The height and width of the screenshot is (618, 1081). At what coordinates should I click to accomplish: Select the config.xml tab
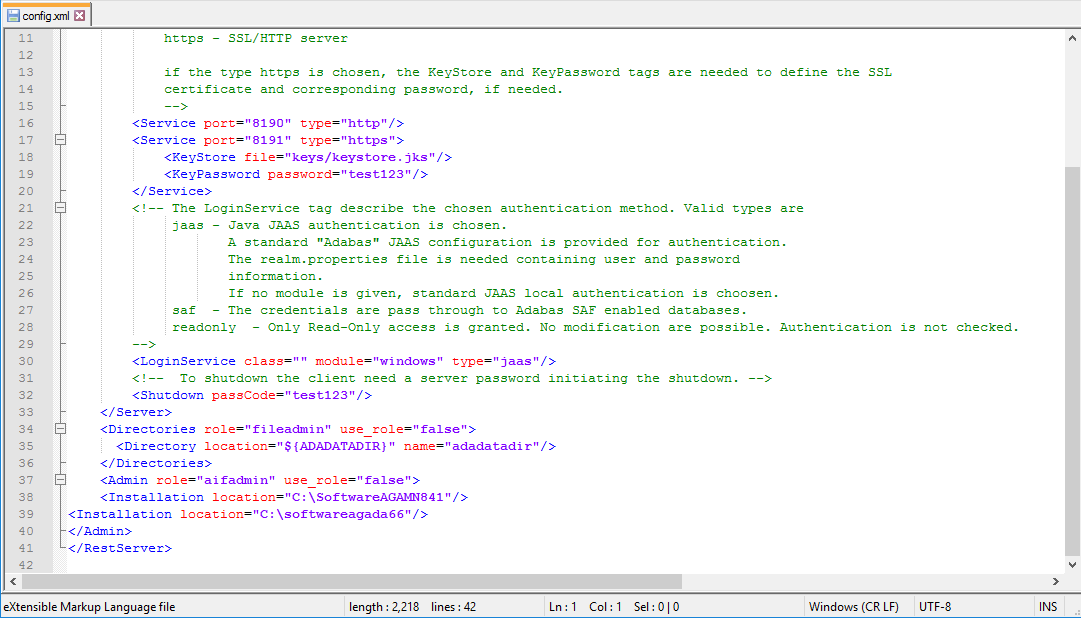pyautogui.click(x=48, y=15)
